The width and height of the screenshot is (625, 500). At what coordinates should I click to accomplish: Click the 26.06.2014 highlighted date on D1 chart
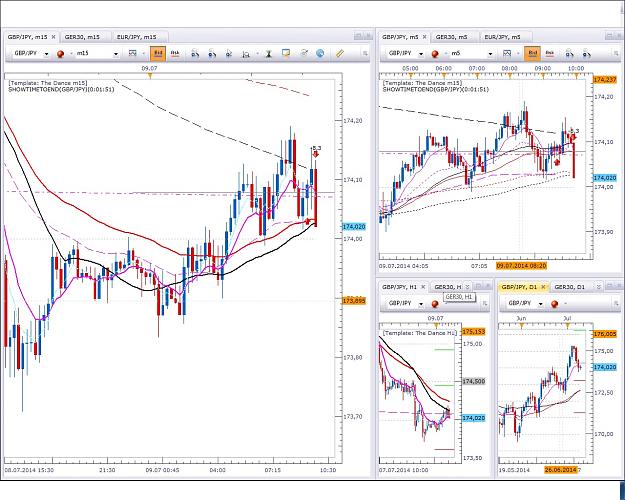point(560,470)
